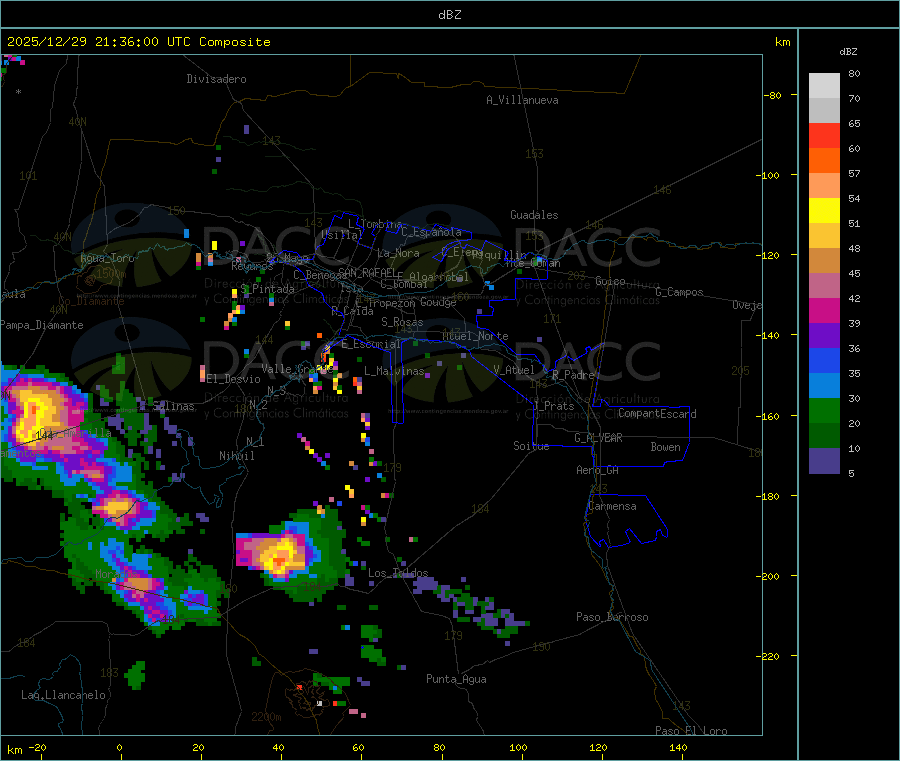Viewport: 900px width, 761px height.
Task: Click the J_Prats location label
Action: click(554, 406)
